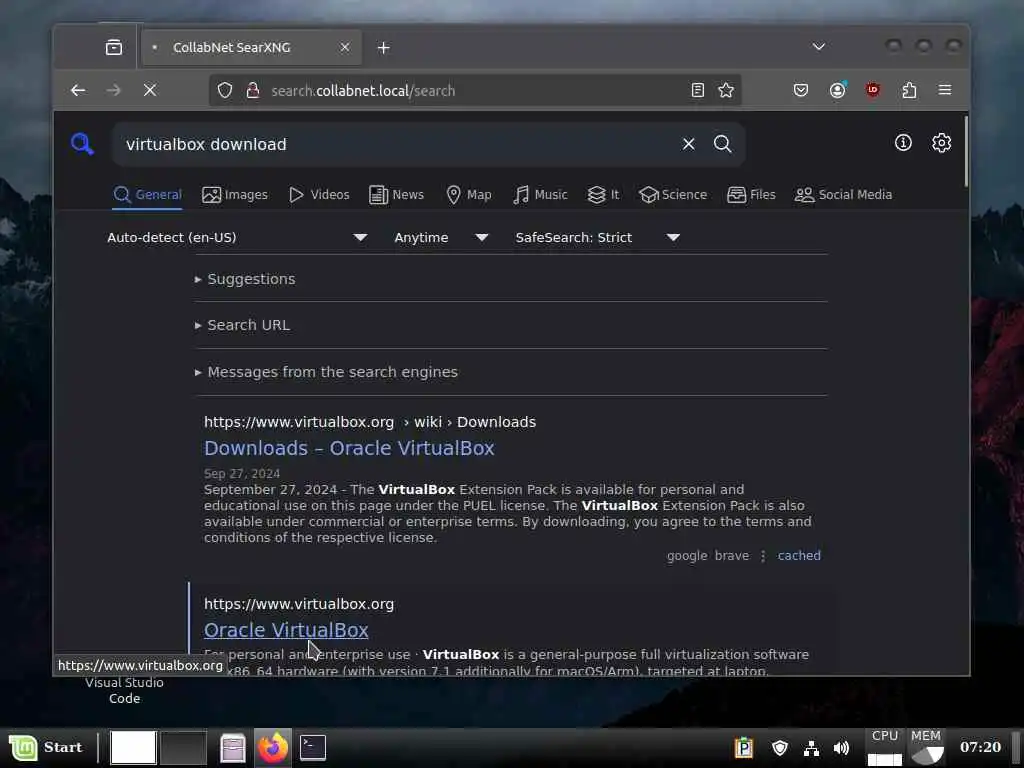The width and height of the screenshot is (1024, 768).
Task: Switch to Science category
Action: [x=673, y=195]
